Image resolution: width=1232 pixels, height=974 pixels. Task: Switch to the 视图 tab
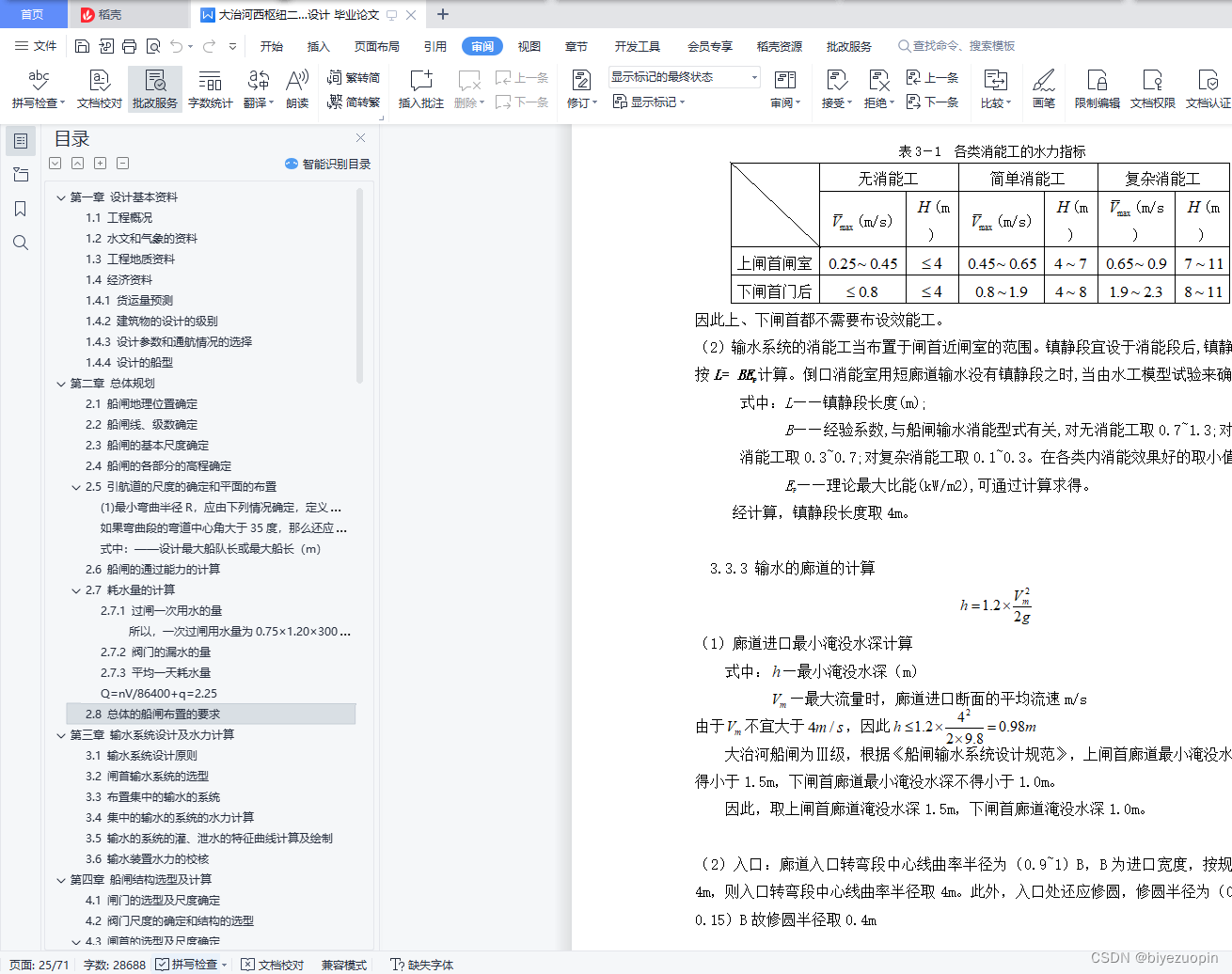[x=529, y=46]
